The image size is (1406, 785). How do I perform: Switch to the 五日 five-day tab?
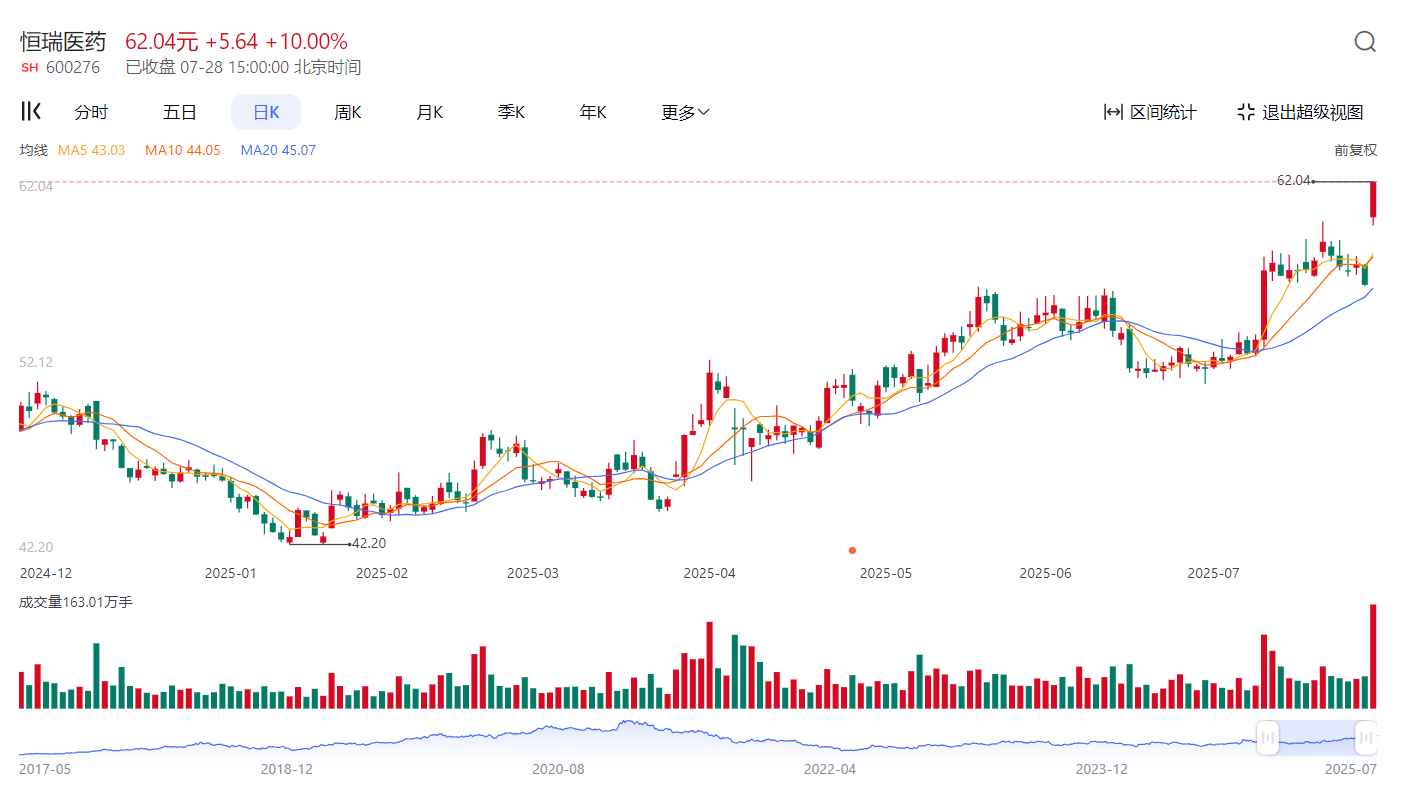point(180,112)
